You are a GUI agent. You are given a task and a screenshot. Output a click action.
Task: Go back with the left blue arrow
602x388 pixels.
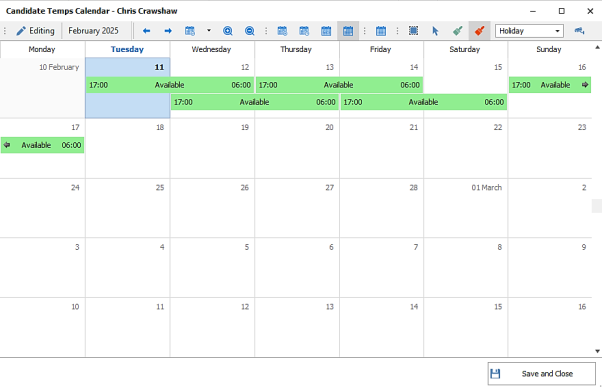[146, 31]
